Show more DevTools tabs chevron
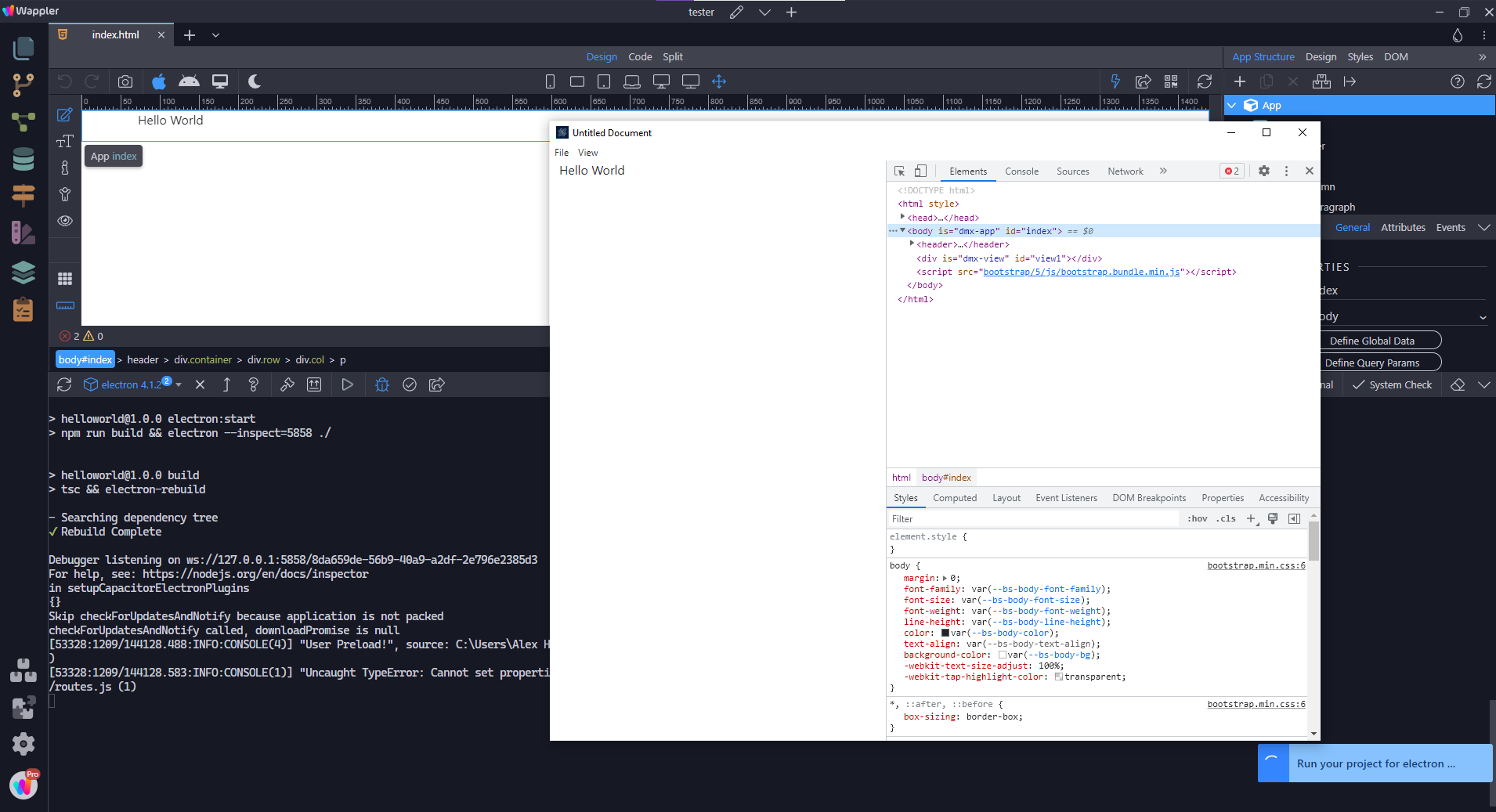The height and width of the screenshot is (812, 1496). coord(1163,171)
